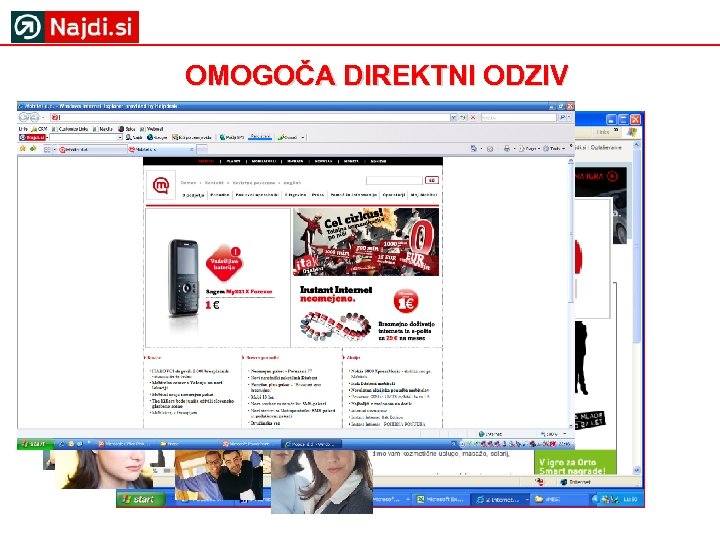Select Microsoft PowerPoint in the upper taskbar
Viewport: 720px width, 540px height.
point(250,444)
